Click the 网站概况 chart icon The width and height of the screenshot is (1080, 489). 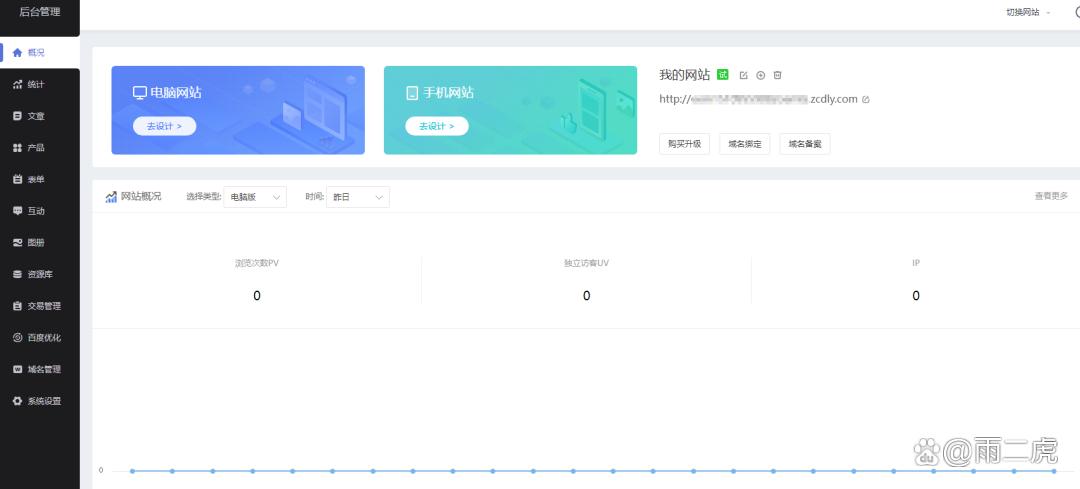[x=111, y=197]
